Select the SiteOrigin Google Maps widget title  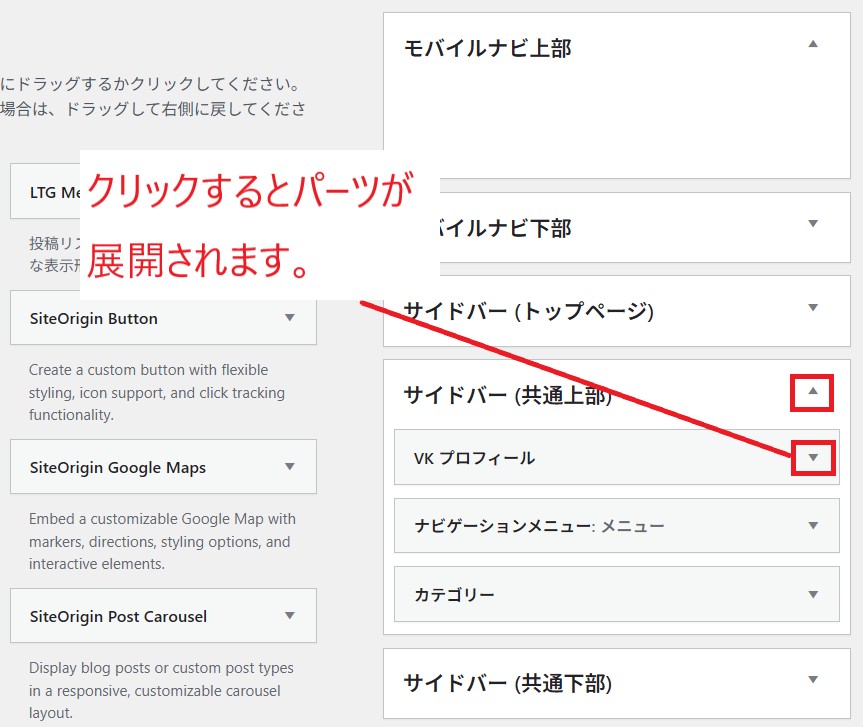(x=118, y=468)
